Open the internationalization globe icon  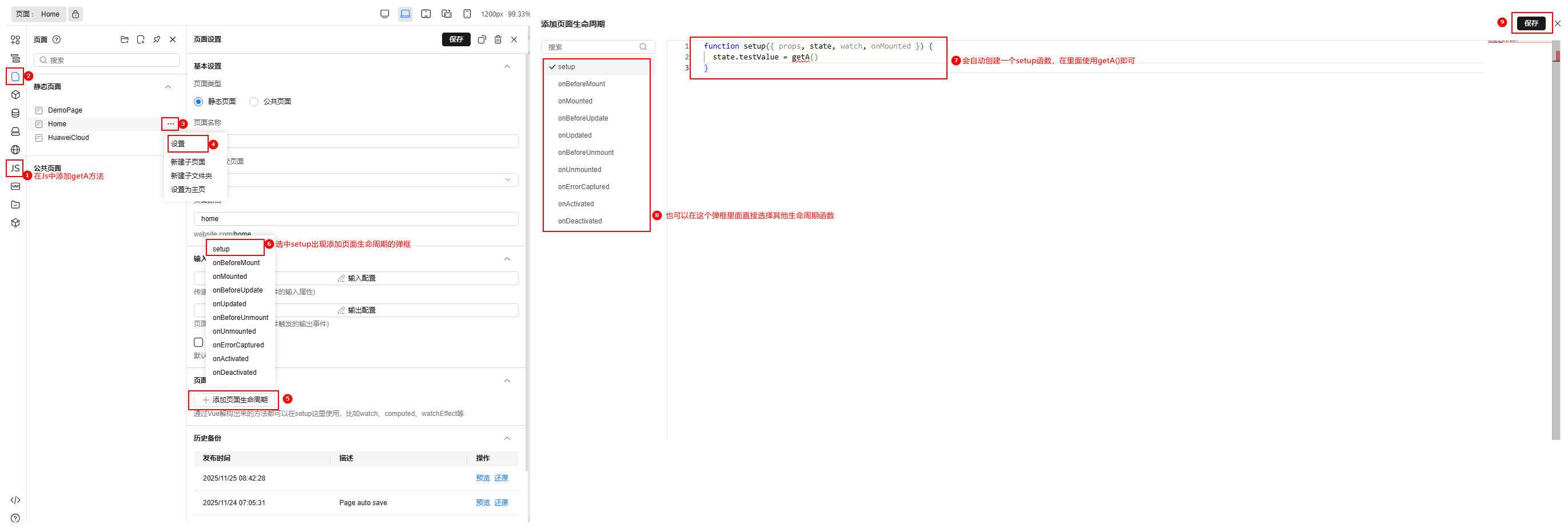15,150
